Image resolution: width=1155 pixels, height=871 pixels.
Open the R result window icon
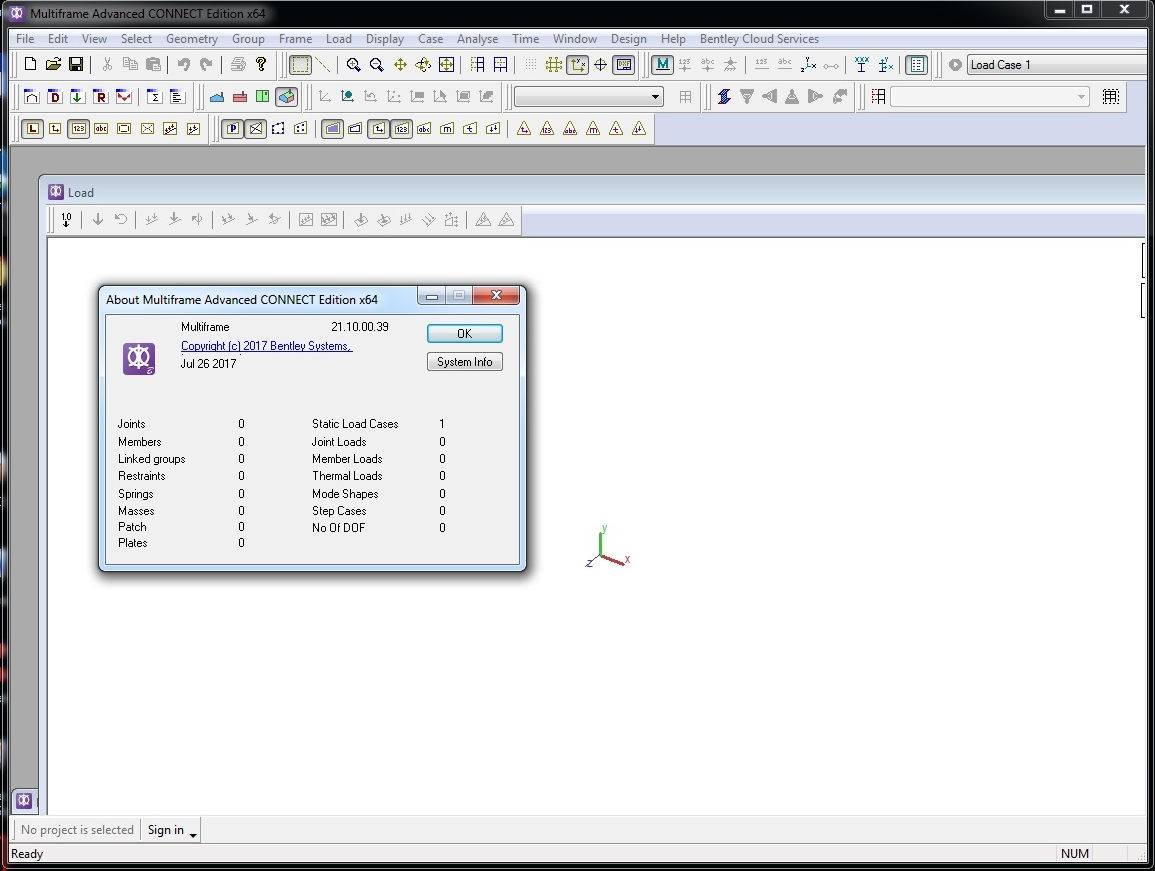click(x=100, y=97)
